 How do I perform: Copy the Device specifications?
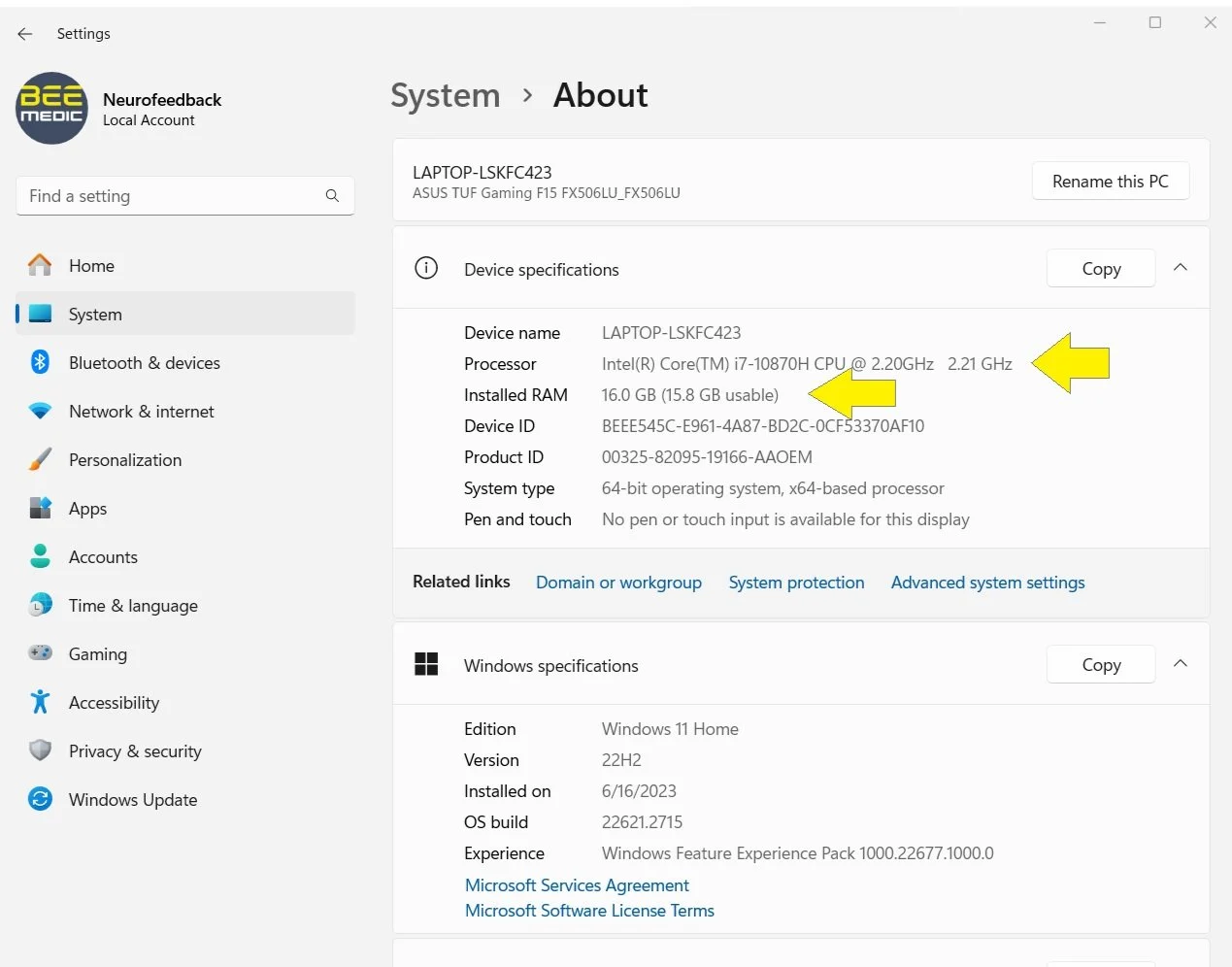1101,269
